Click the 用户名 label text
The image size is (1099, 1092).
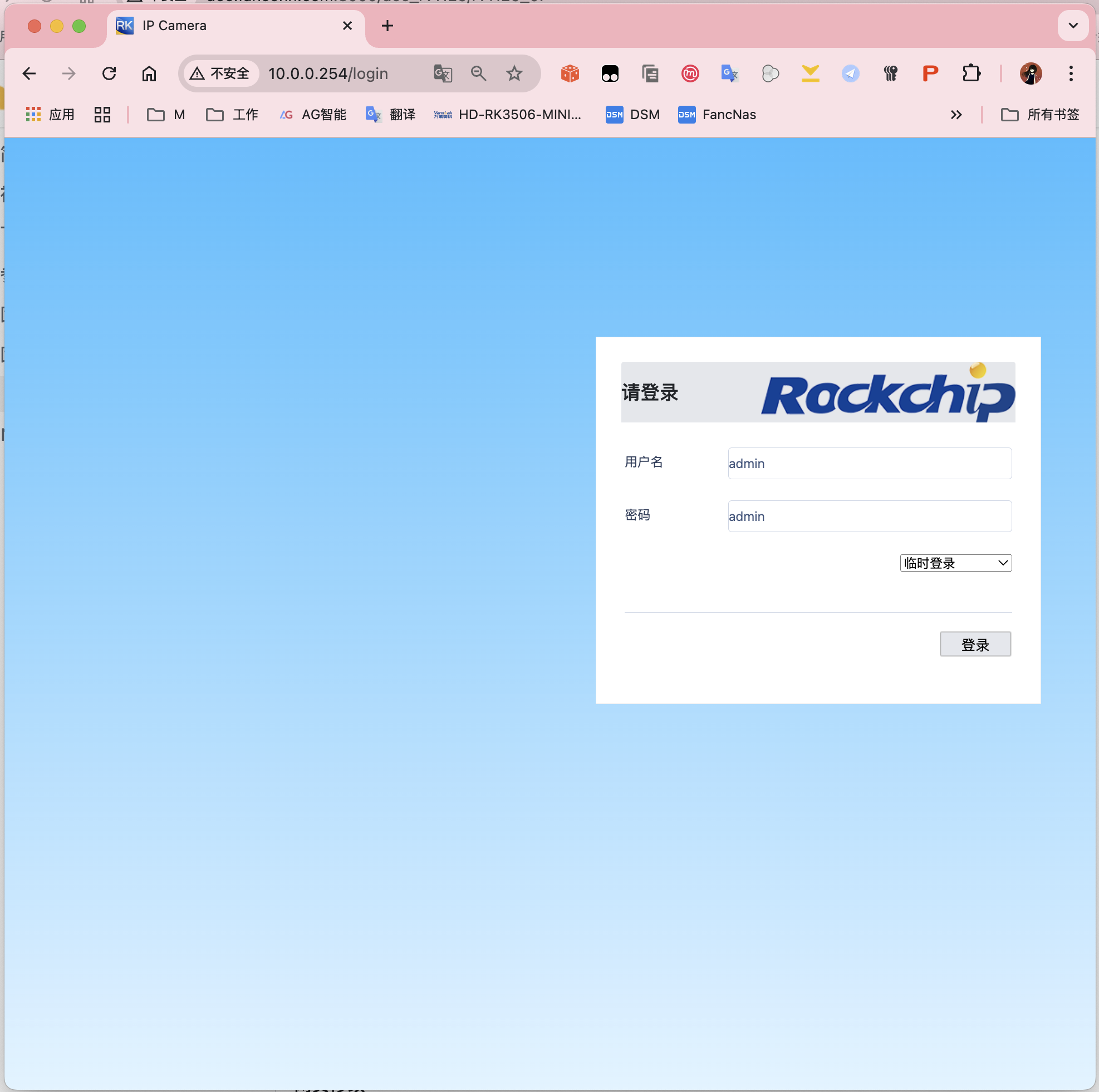pos(644,462)
